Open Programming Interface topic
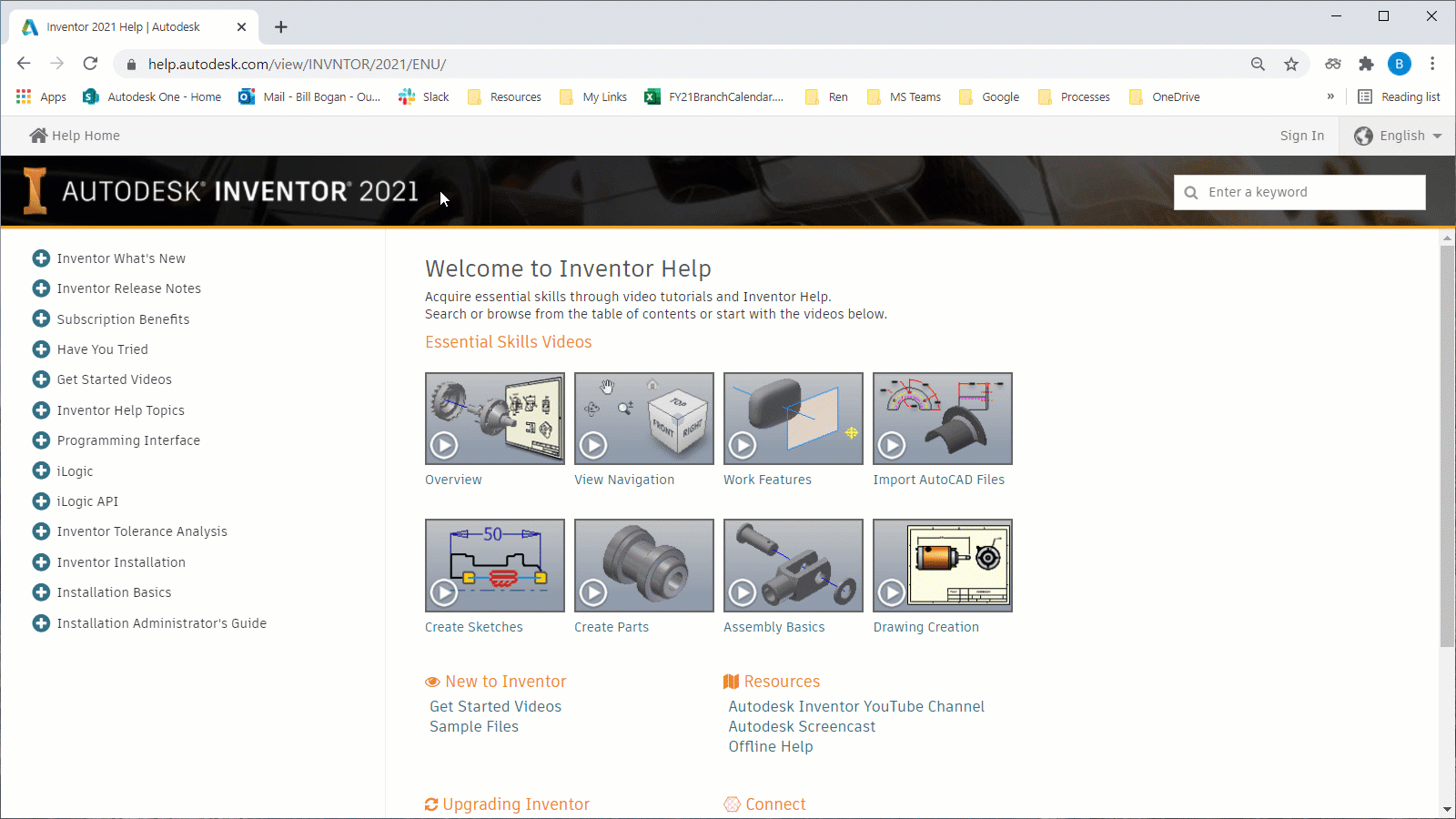Screen dimensions: 1456x819 (128, 440)
